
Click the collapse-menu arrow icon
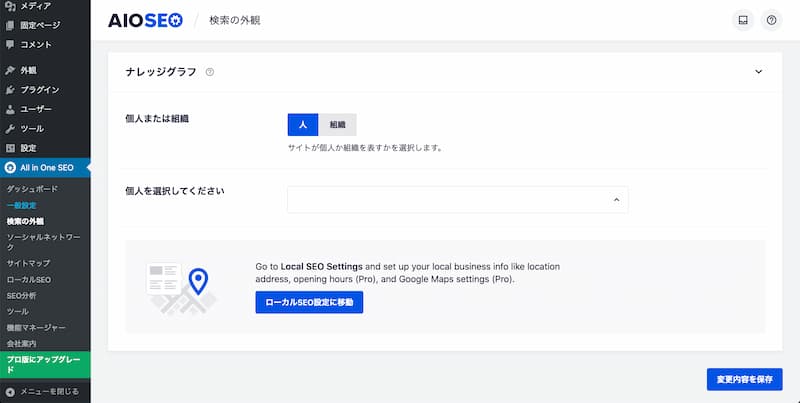(10, 392)
